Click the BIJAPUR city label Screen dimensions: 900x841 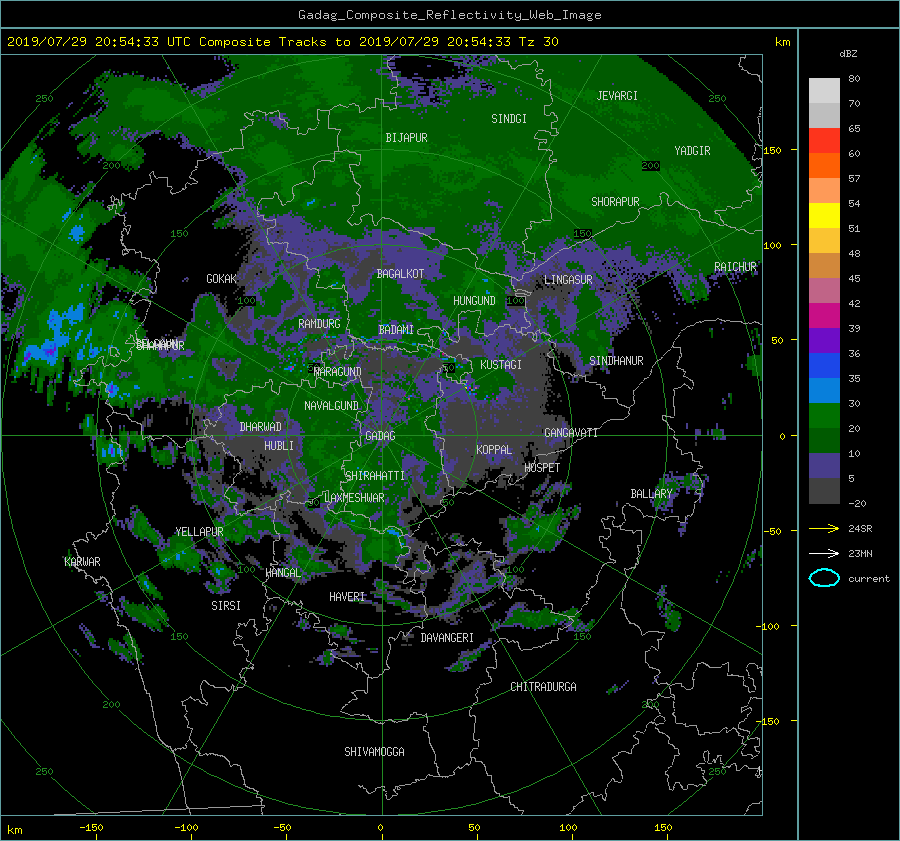(406, 138)
